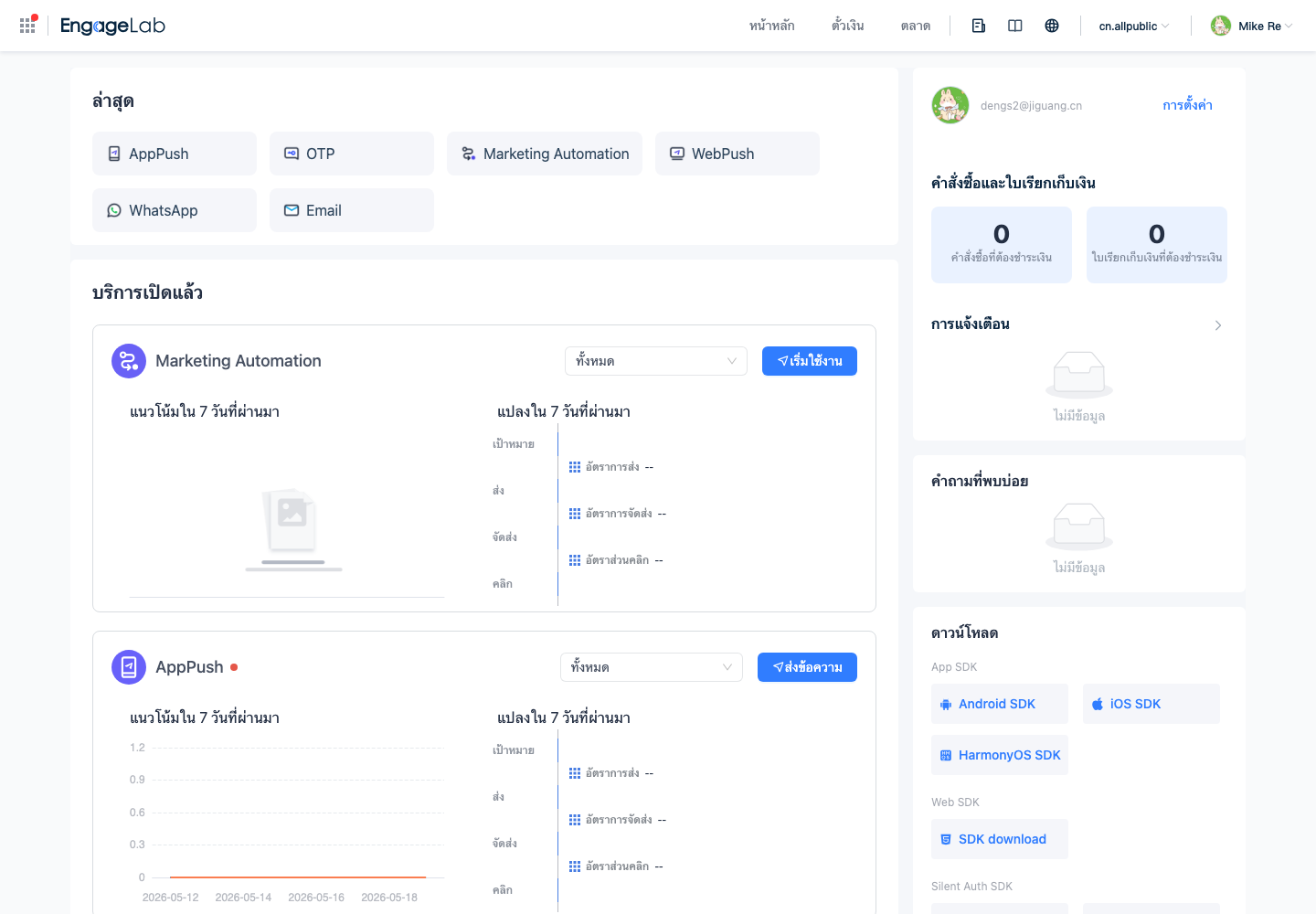Click the globe language icon
This screenshot has height=914, width=1316.
click(x=1052, y=26)
